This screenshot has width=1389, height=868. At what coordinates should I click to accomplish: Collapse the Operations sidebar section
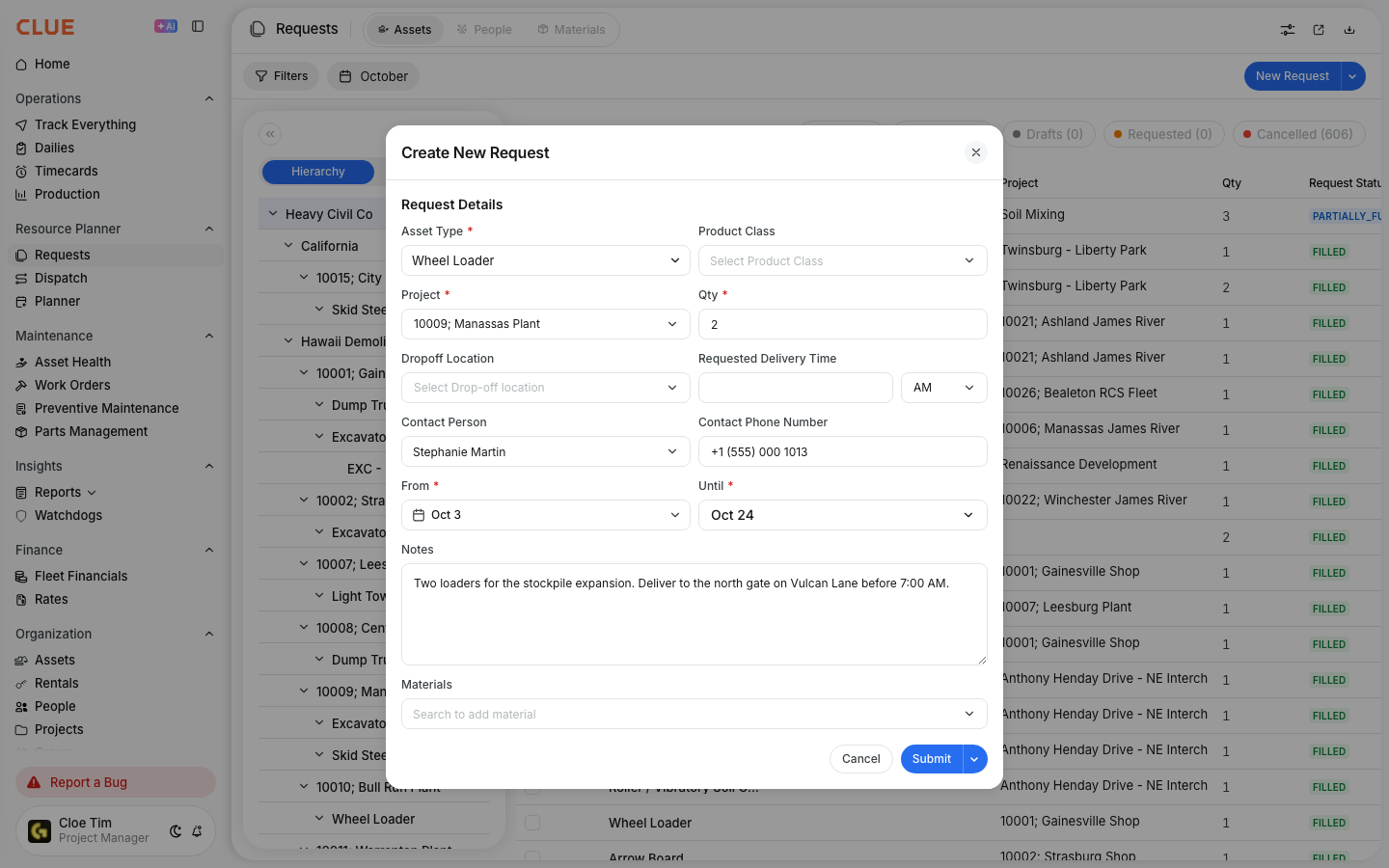tap(209, 98)
